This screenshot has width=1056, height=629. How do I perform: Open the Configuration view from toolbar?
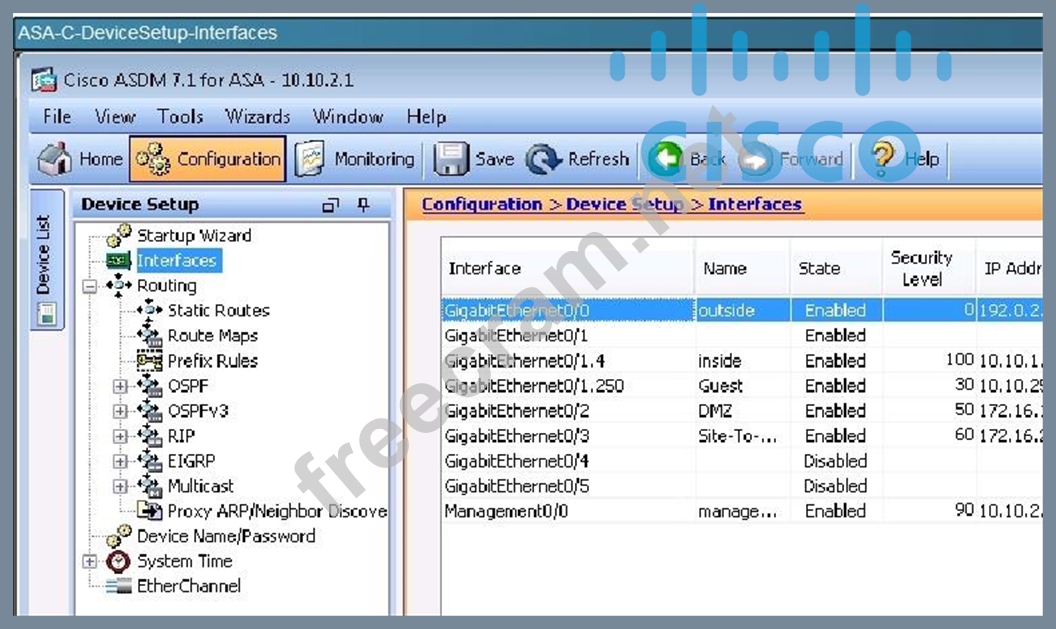point(208,159)
